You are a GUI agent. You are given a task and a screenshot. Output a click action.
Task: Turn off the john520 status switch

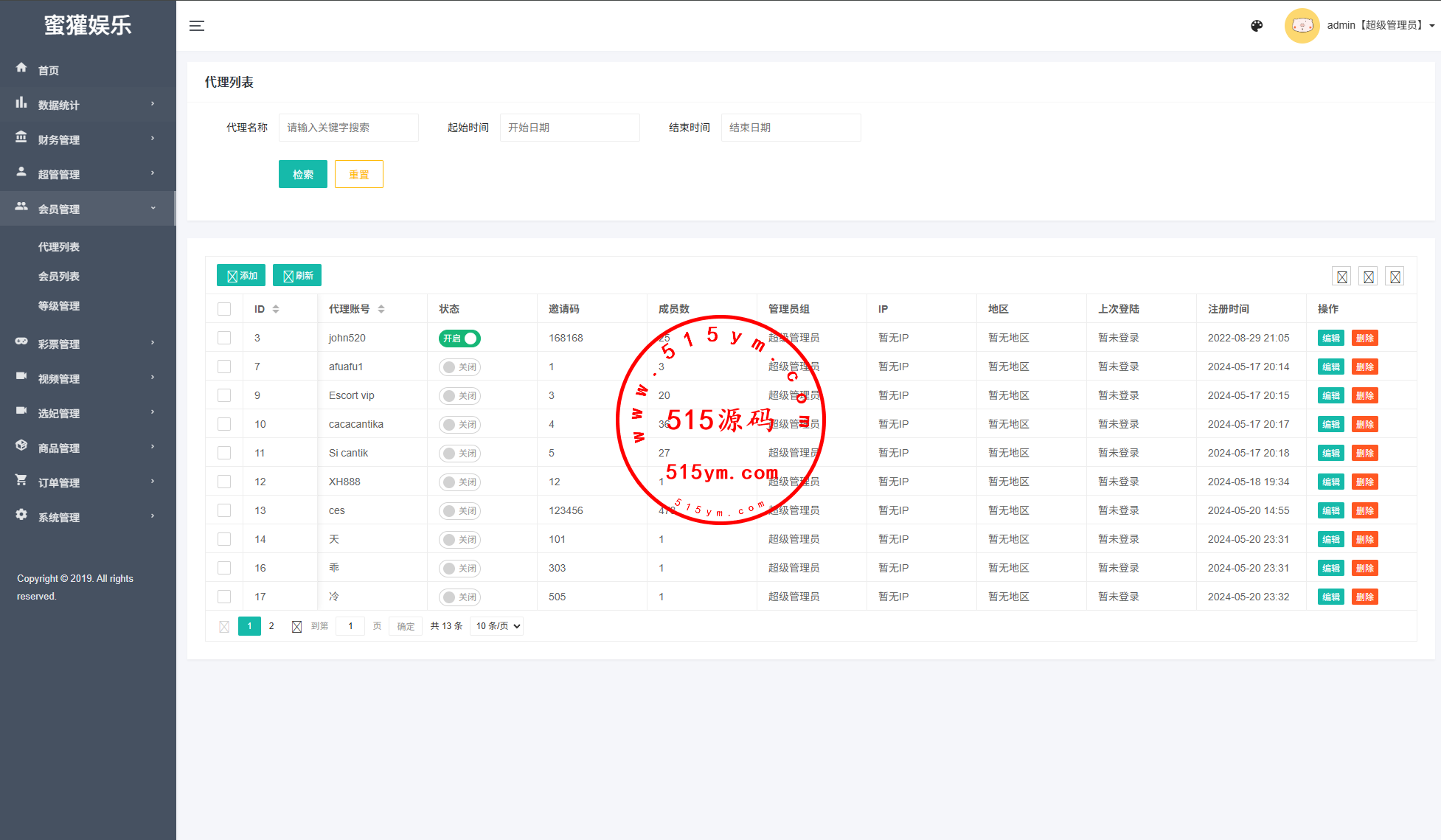pos(459,339)
